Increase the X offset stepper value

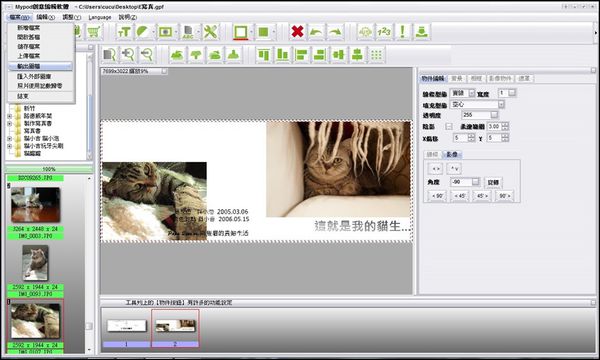click(x=471, y=135)
